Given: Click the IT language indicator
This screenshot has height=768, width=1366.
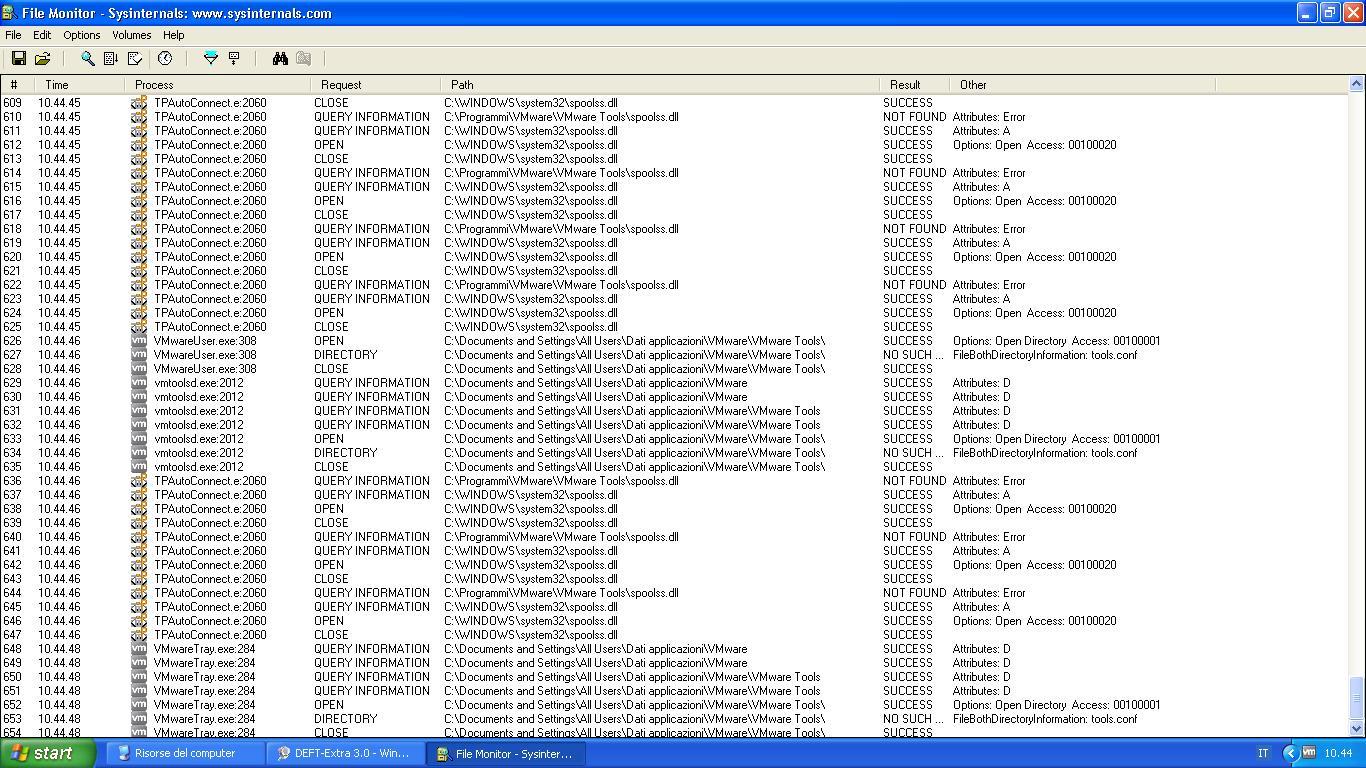Looking at the screenshot, I should pyautogui.click(x=1263, y=753).
